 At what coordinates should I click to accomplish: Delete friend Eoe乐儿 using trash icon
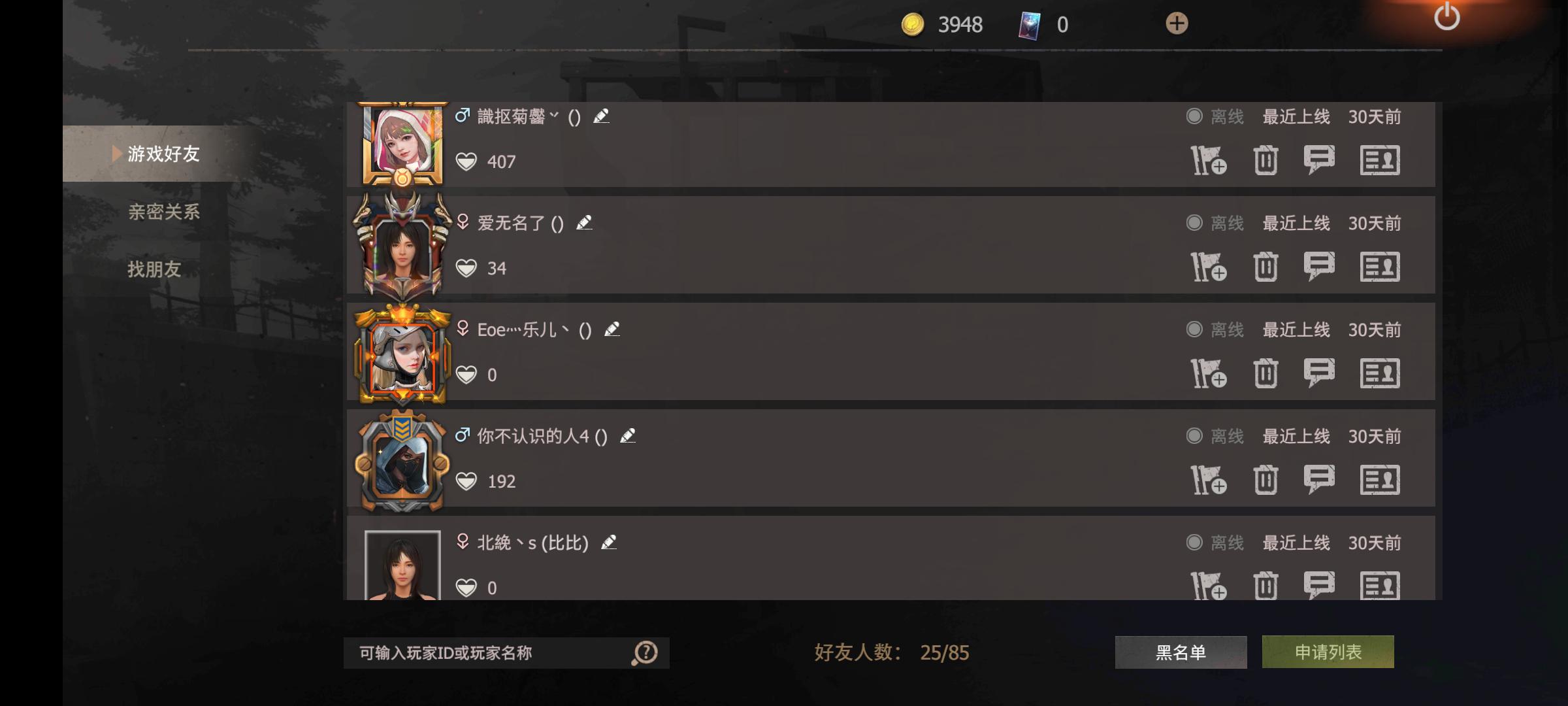(x=1266, y=373)
